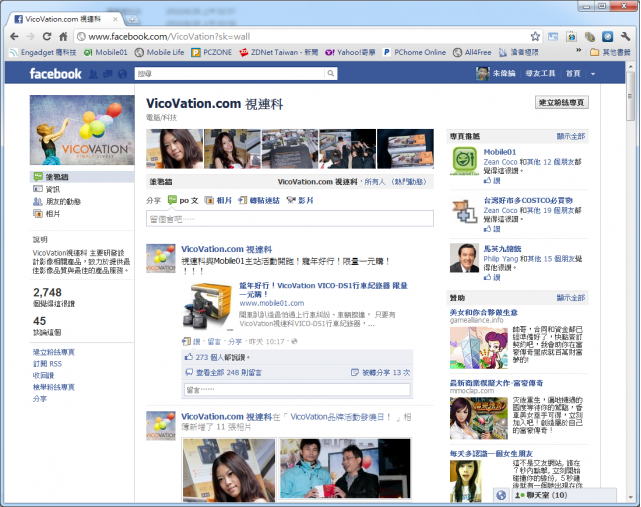Open first photo strip thumbnail
This screenshot has width=641, height=507.
click(175, 149)
